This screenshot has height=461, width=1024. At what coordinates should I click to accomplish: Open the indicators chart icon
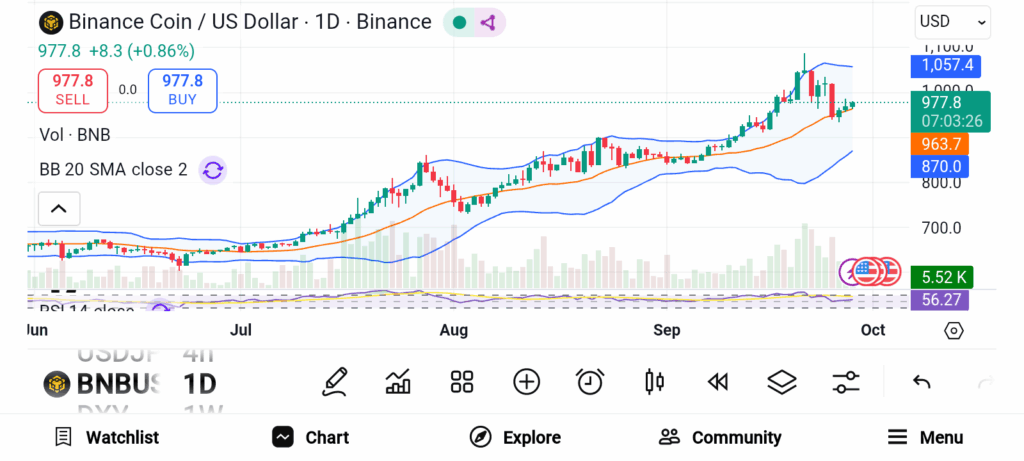coord(398,381)
